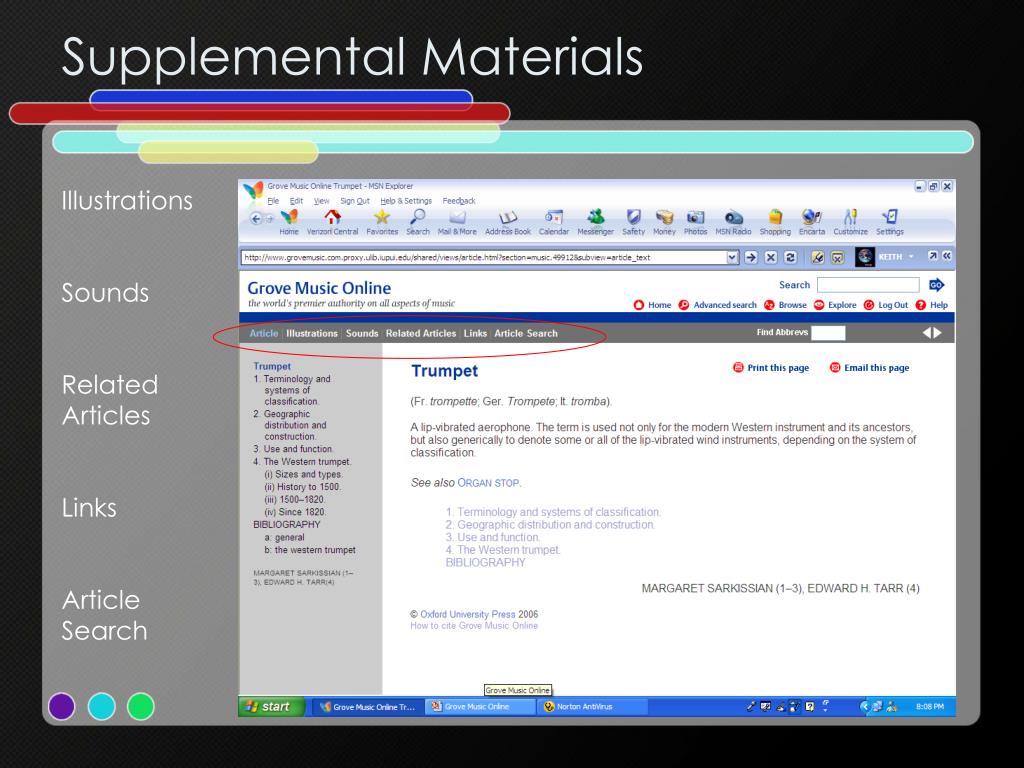Viewport: 1024px width, 768px height.
Task: Open Photos
Action: point(696,223)
